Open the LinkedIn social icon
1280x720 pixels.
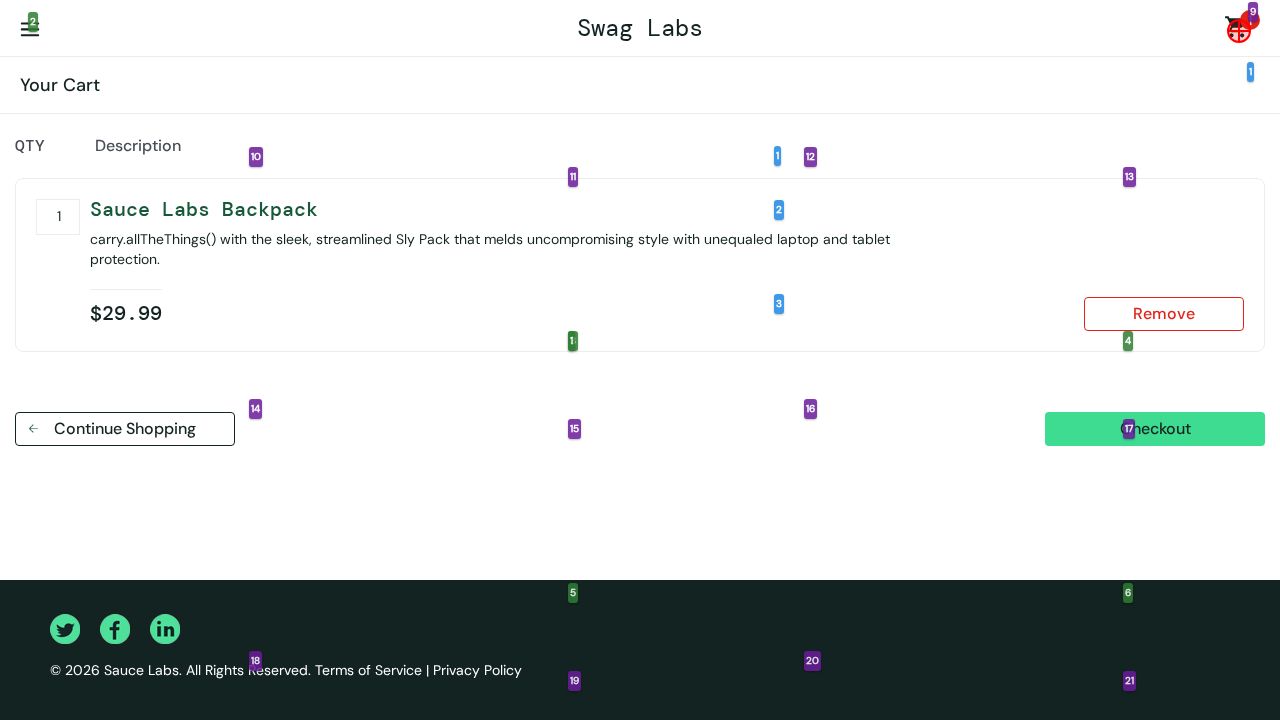tap(165, 629)
